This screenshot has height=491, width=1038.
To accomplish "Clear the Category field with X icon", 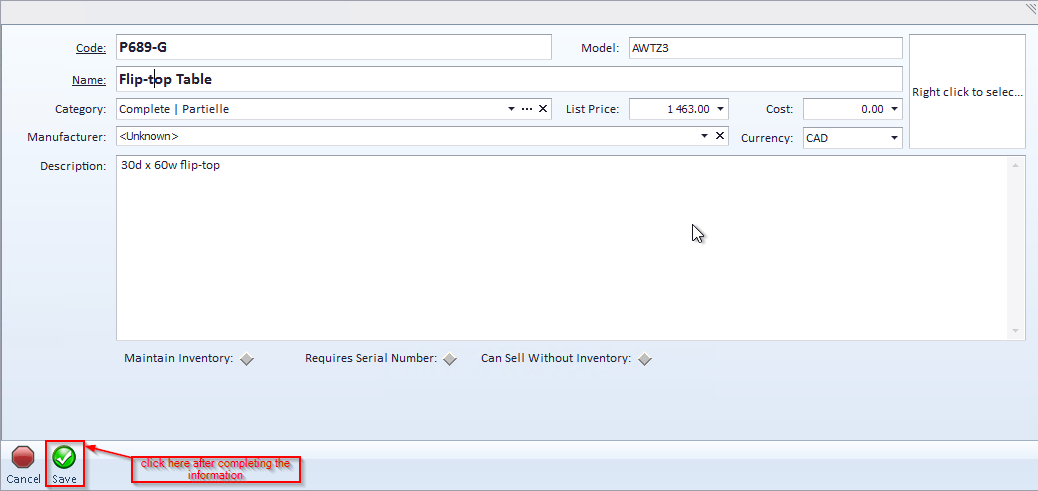I will point(543,109).
